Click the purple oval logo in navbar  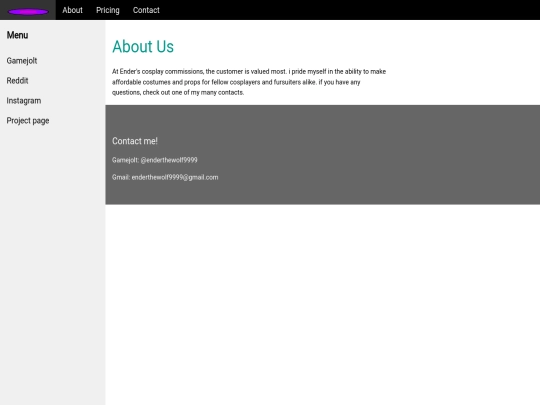click(28, 12)
